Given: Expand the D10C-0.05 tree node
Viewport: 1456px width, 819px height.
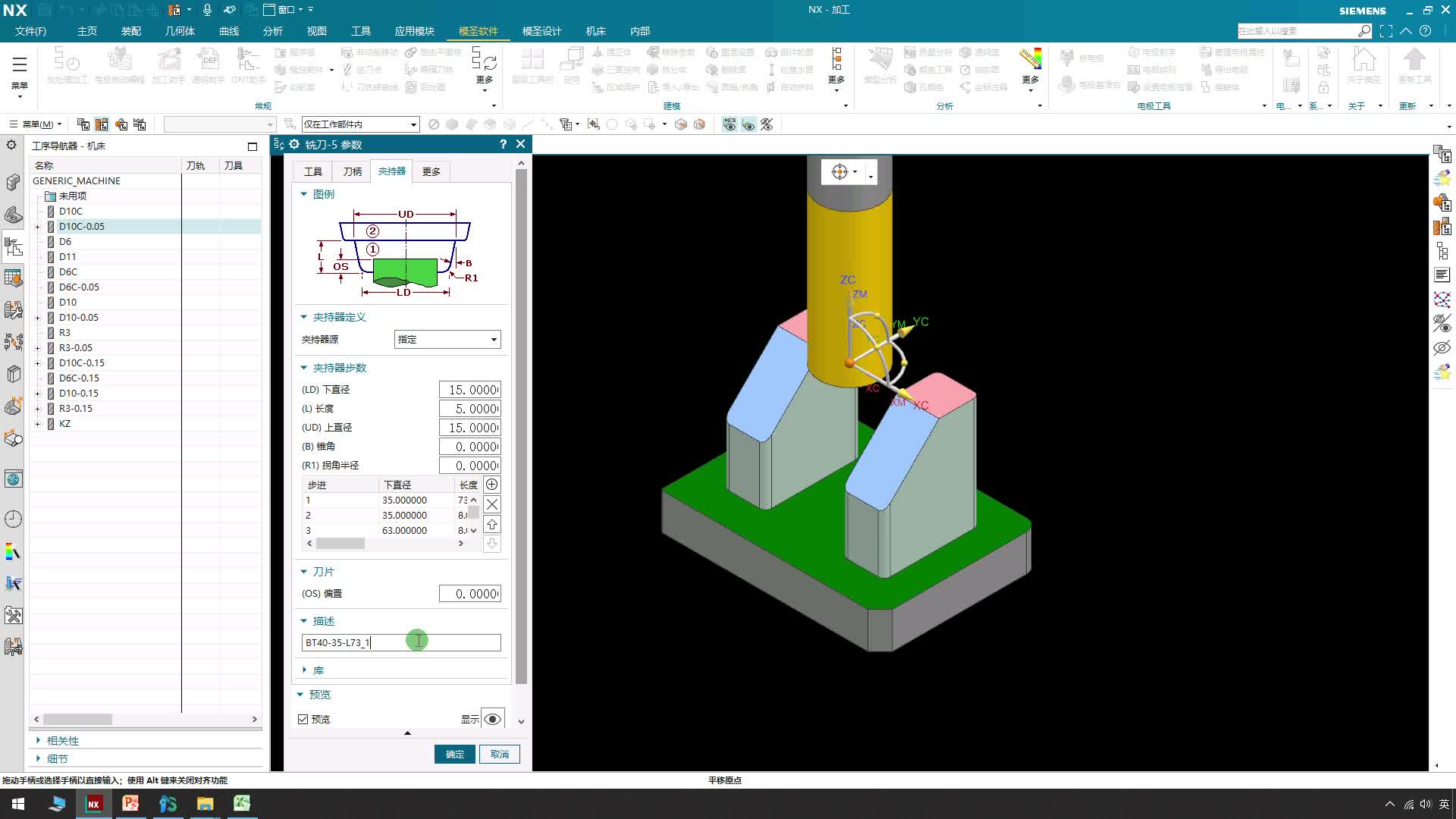Looking at the screenshot, I should pos(37,227).
